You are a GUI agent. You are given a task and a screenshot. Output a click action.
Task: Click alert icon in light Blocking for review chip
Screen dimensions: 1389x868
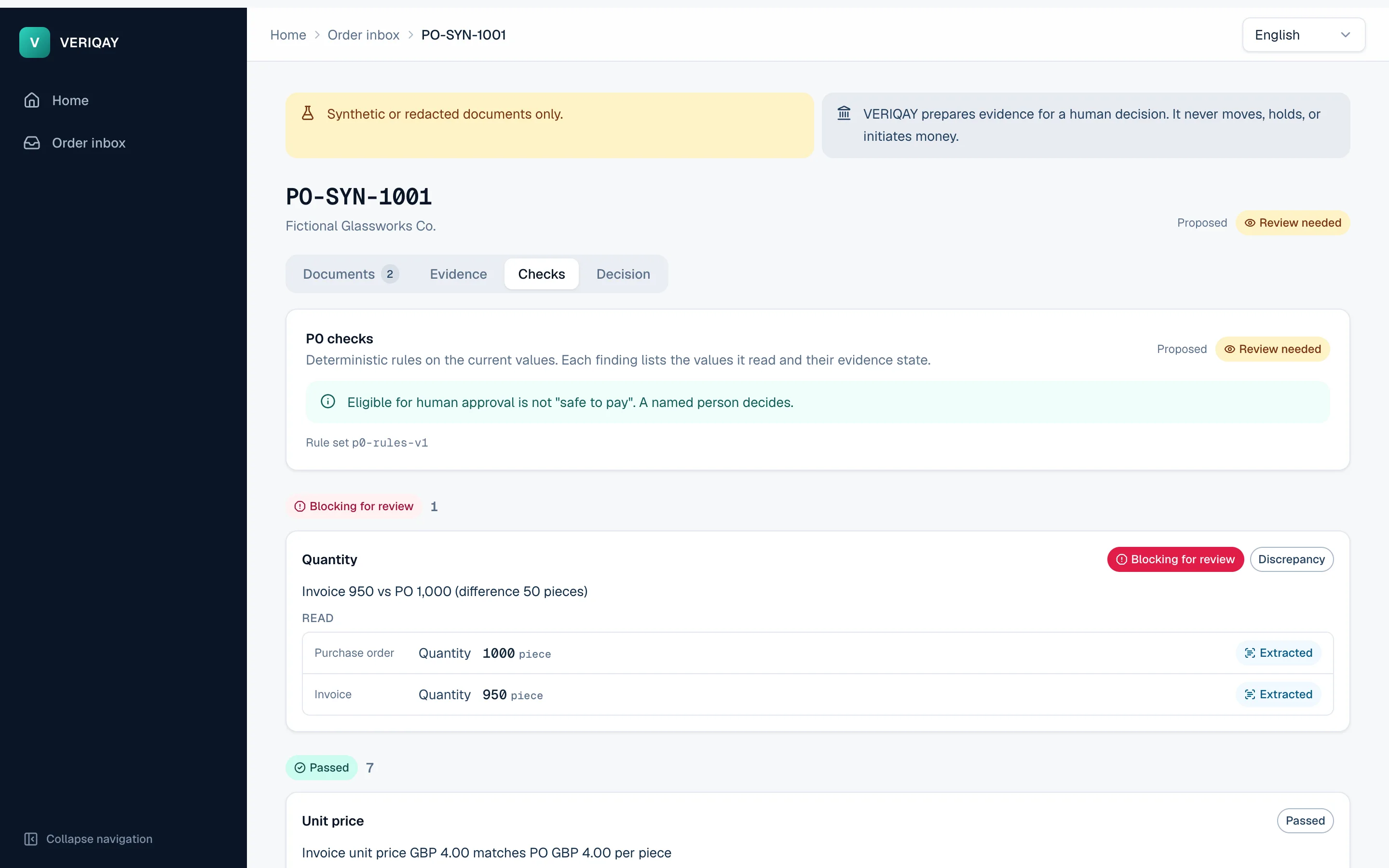click(300, 506)
